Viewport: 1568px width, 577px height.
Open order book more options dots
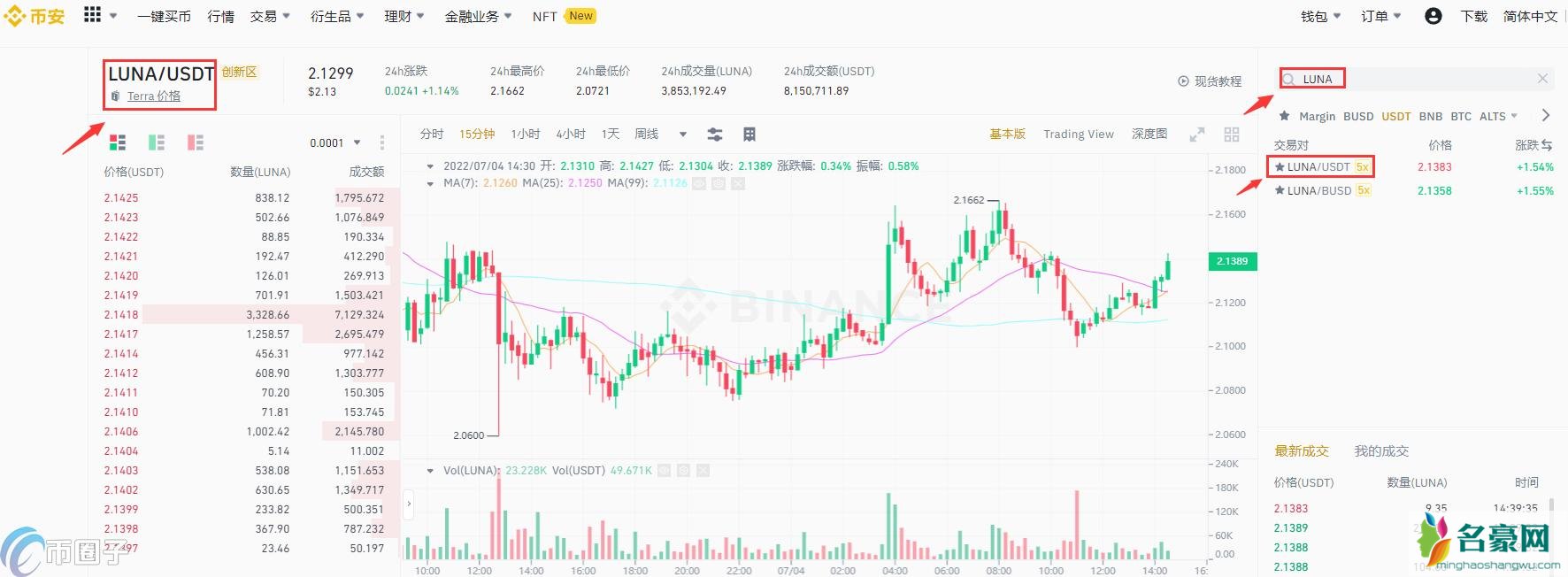[382, 142]
